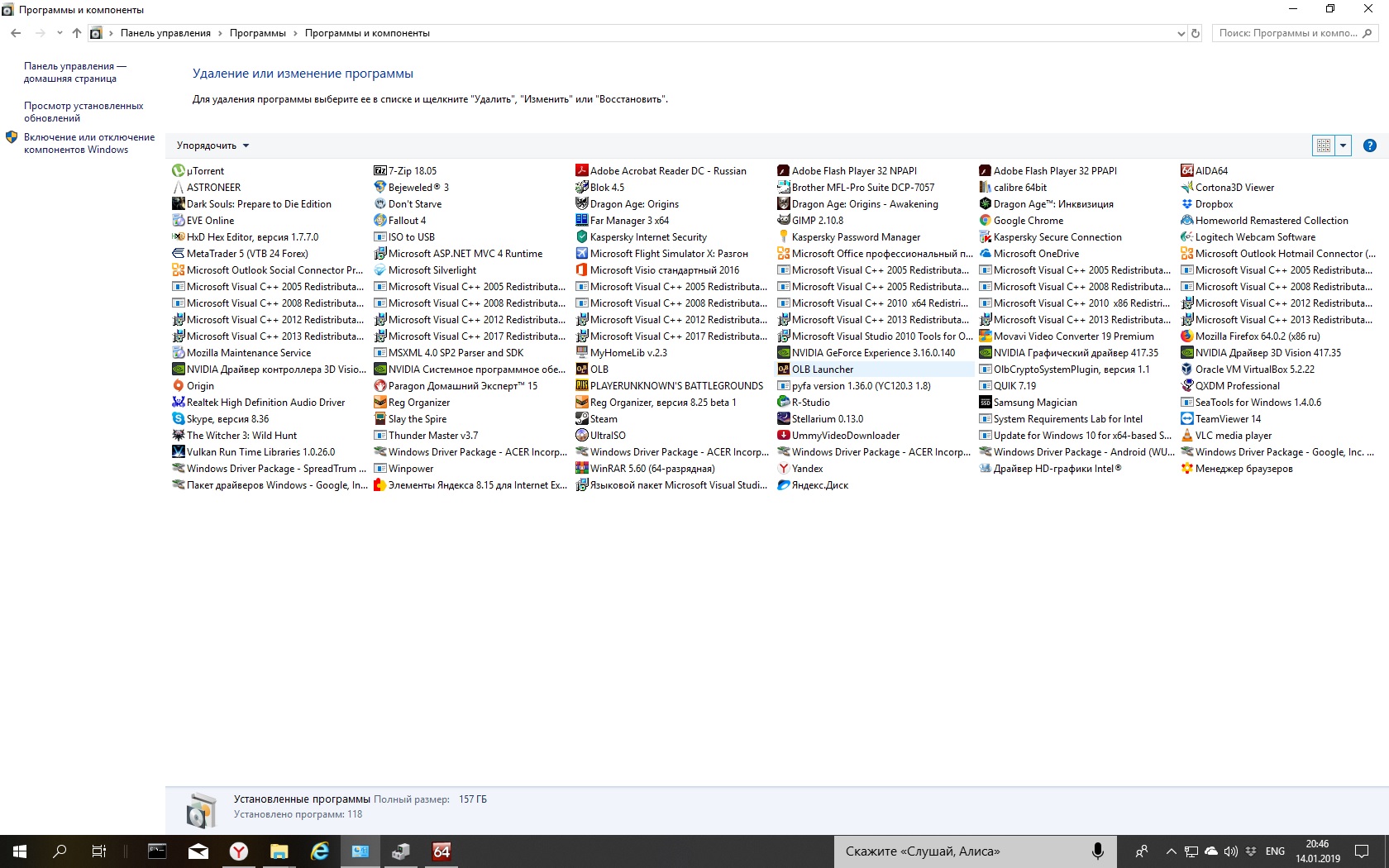Click the Adobe Acrobat Reader DC icon
1389x868 pixels.
(x=582, y=171)
